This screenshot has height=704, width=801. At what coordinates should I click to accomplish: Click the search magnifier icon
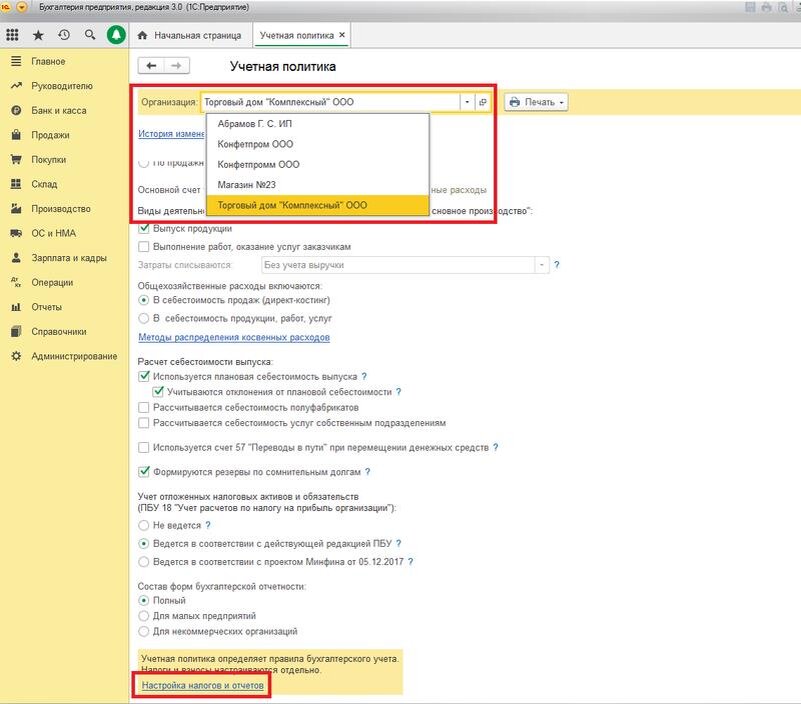(x=90, y=35)
